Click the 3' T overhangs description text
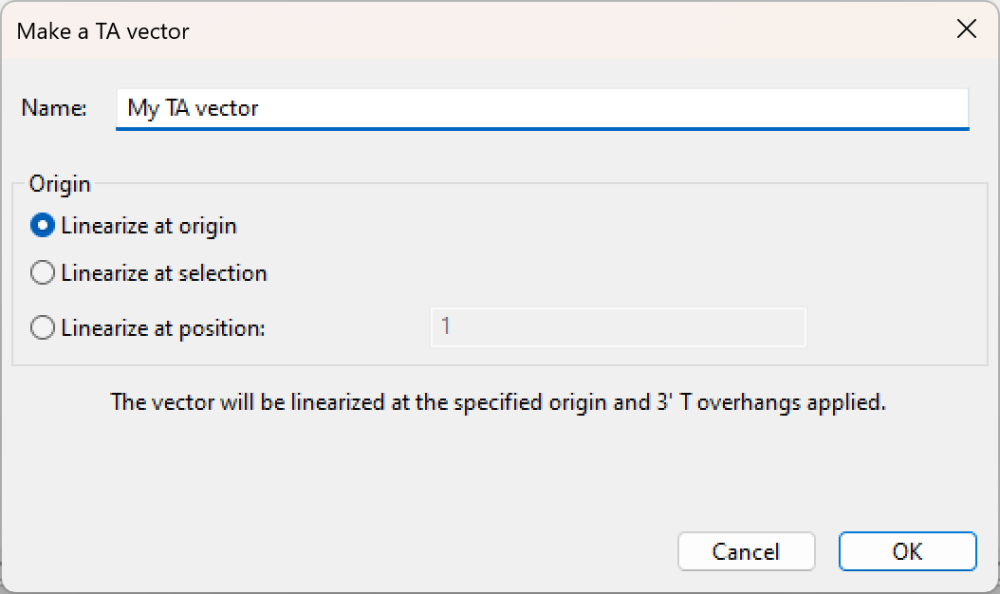This screenshot has width=1000, height=594. 500,402
